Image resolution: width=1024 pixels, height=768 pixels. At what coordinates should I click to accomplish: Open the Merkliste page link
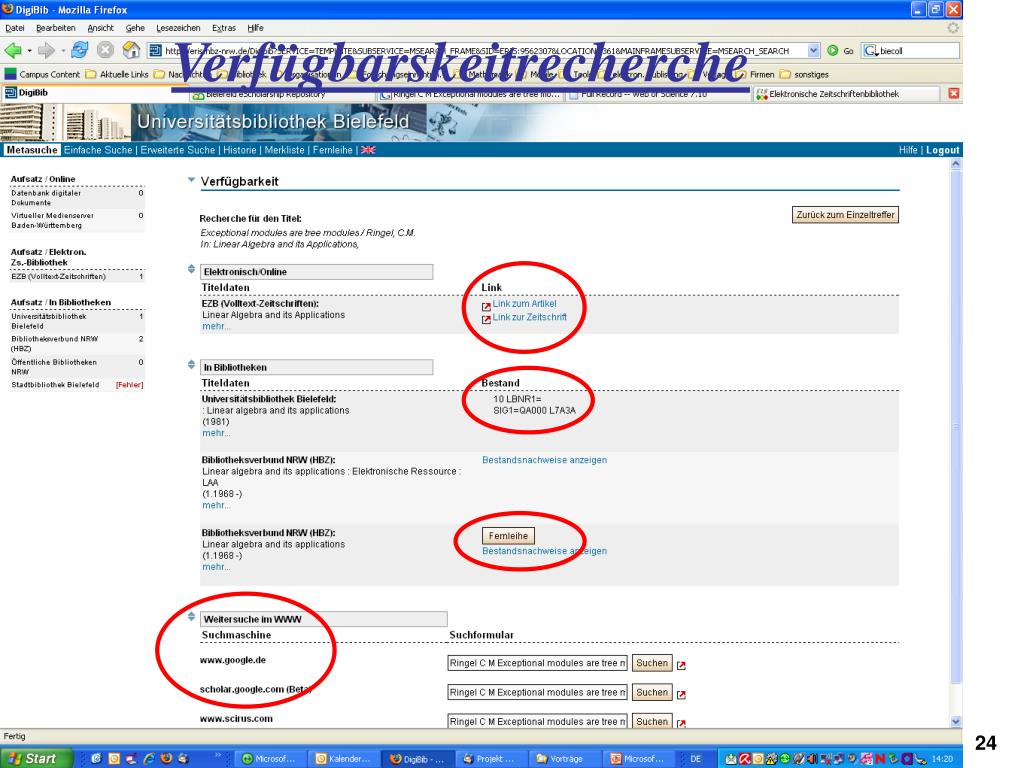point(284,150)
